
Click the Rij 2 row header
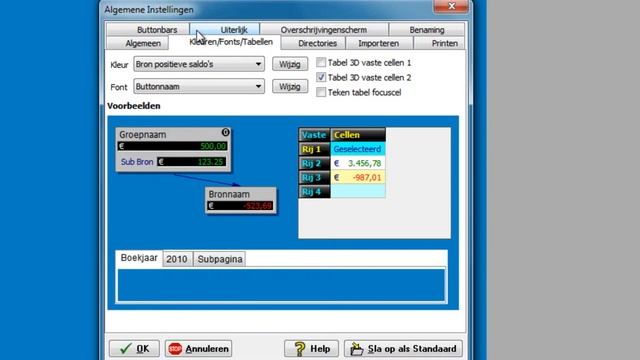tap(314, 163)
